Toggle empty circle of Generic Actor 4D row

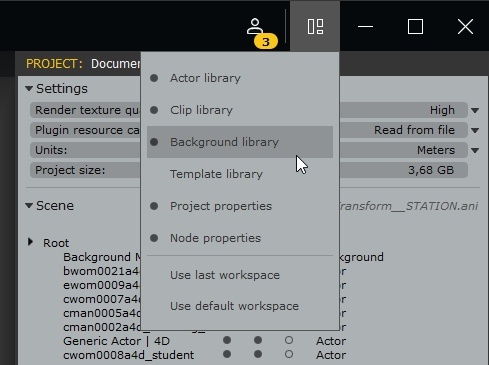tap(289, 340)
